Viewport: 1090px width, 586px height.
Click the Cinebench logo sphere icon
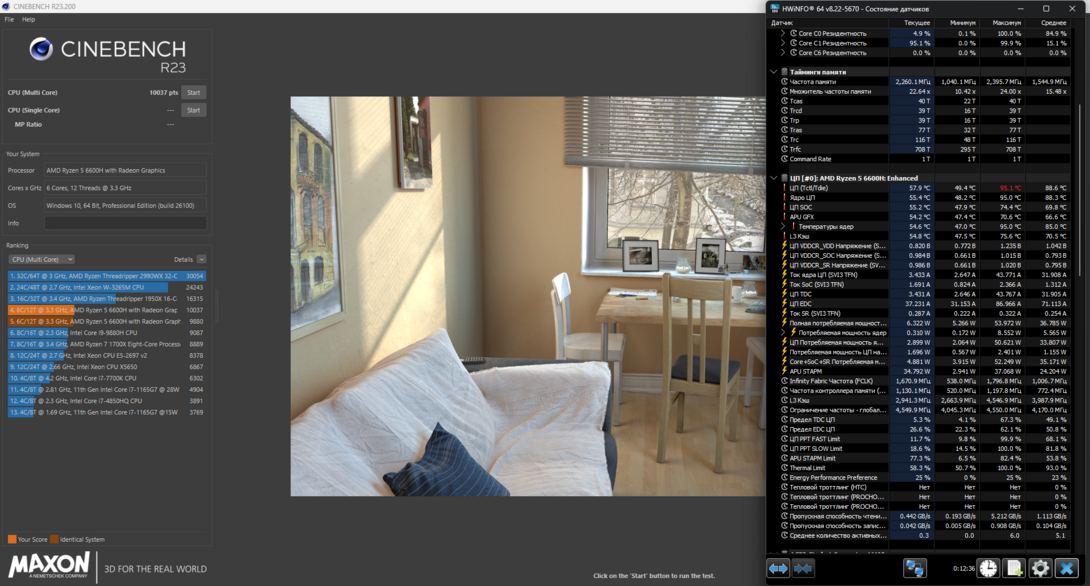click(41, 49)
